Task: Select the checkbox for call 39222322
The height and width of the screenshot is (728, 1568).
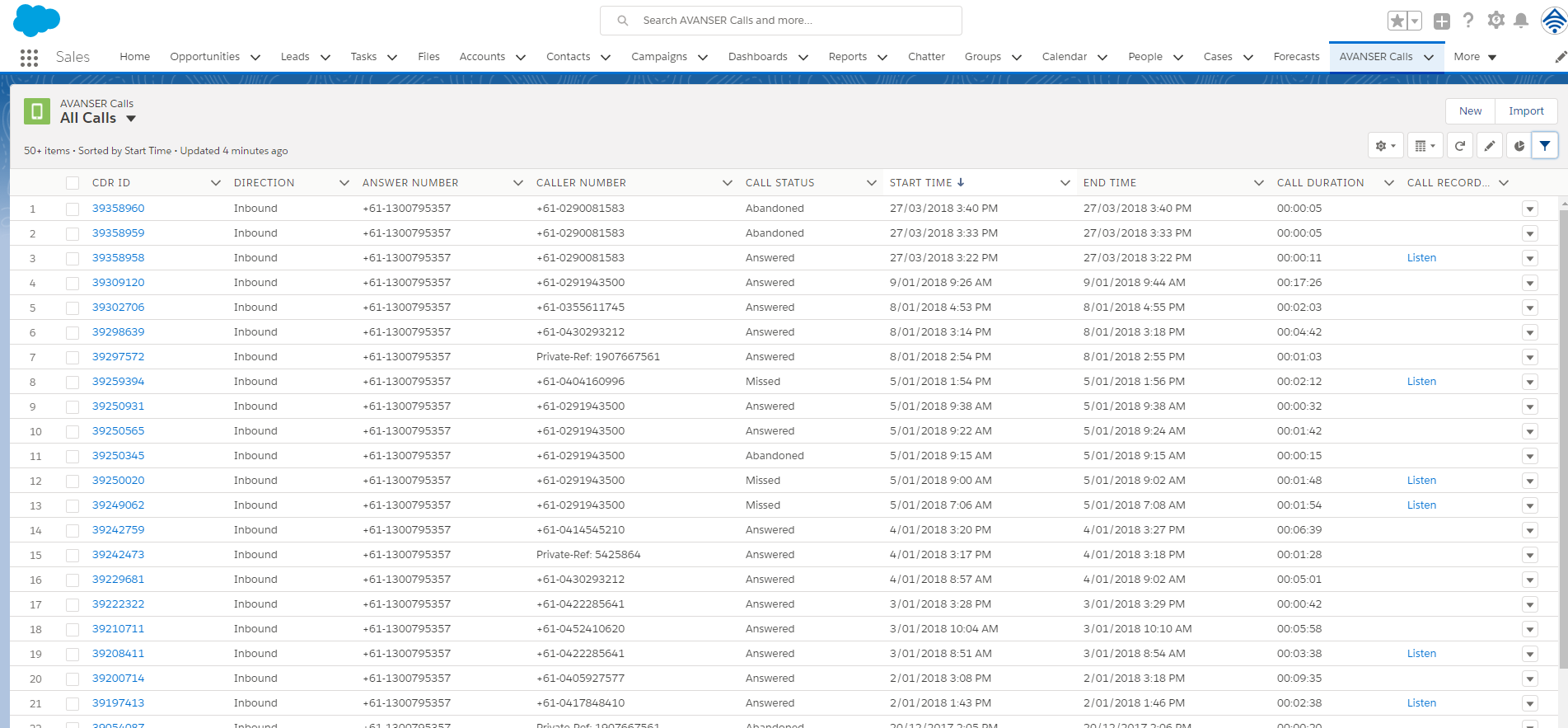Action: 73,605
